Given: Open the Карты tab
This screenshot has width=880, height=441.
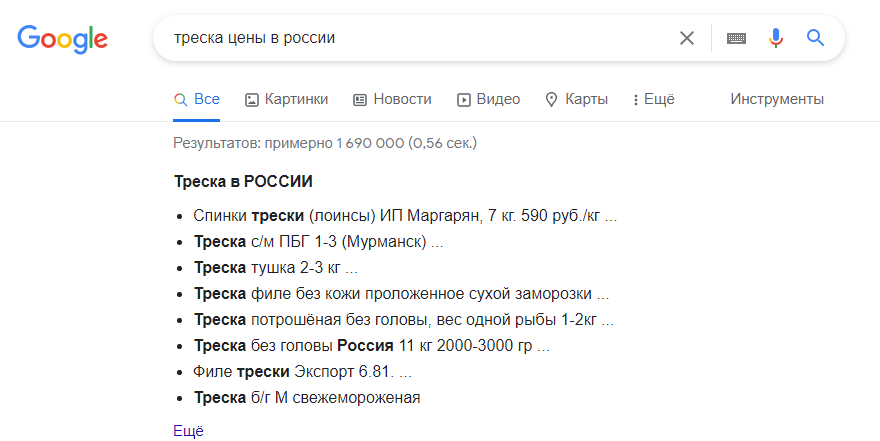Looking at the screenshot, I should 577,99.
